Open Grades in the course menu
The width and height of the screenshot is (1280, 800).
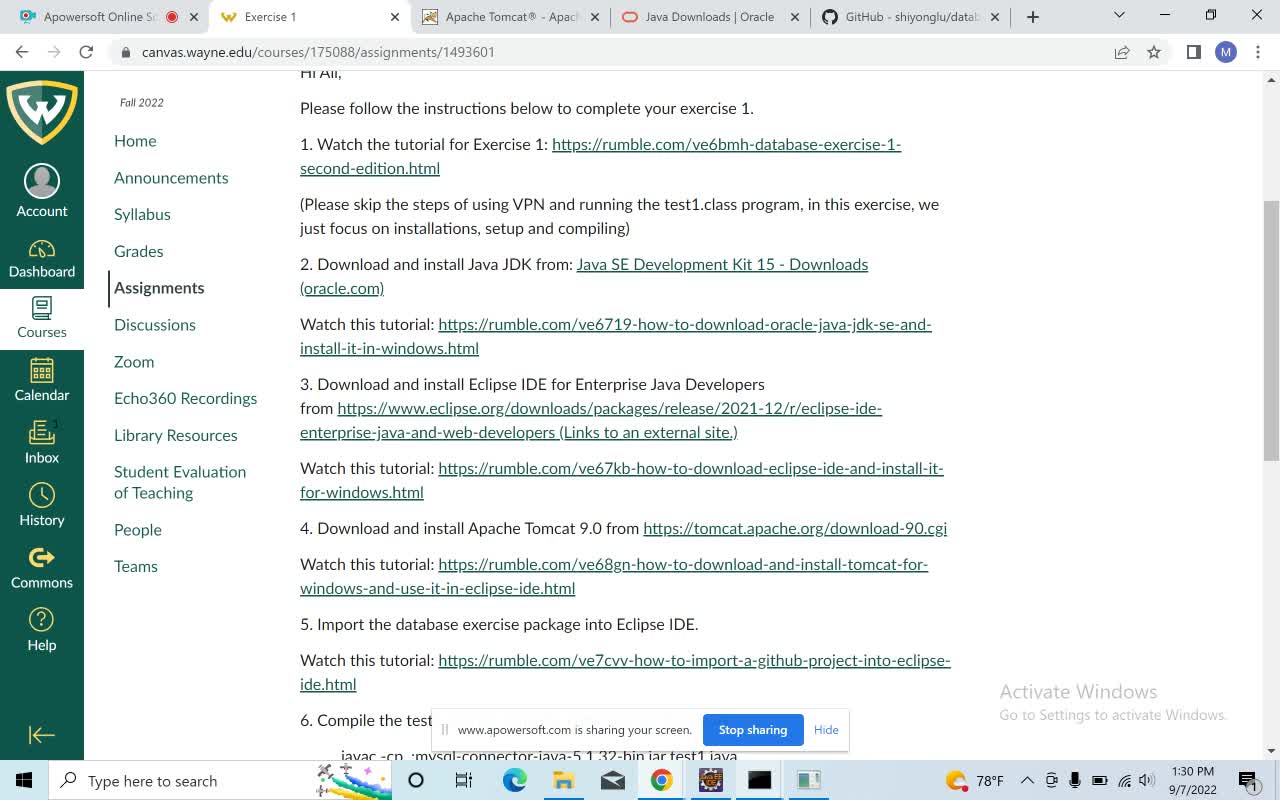pyautogui.click(x=138, y=251)
